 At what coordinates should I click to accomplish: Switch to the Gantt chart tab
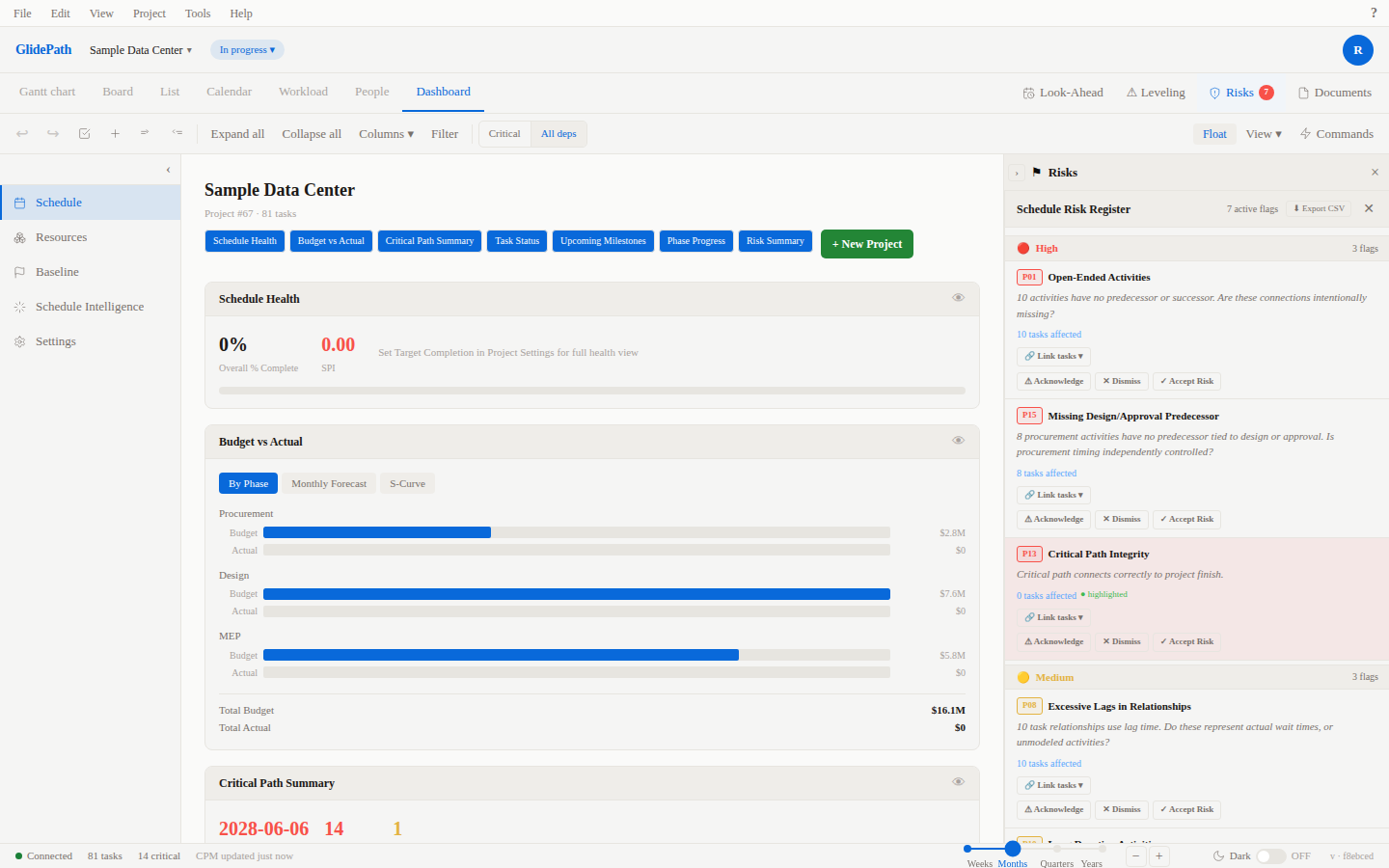coord(47,92)
